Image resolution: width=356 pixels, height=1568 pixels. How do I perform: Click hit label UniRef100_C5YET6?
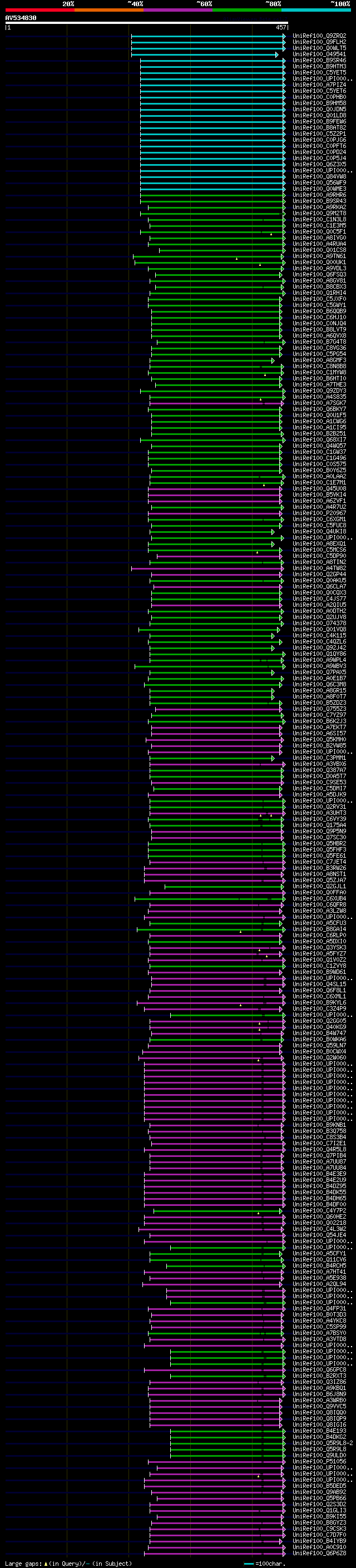coord(319,91)
